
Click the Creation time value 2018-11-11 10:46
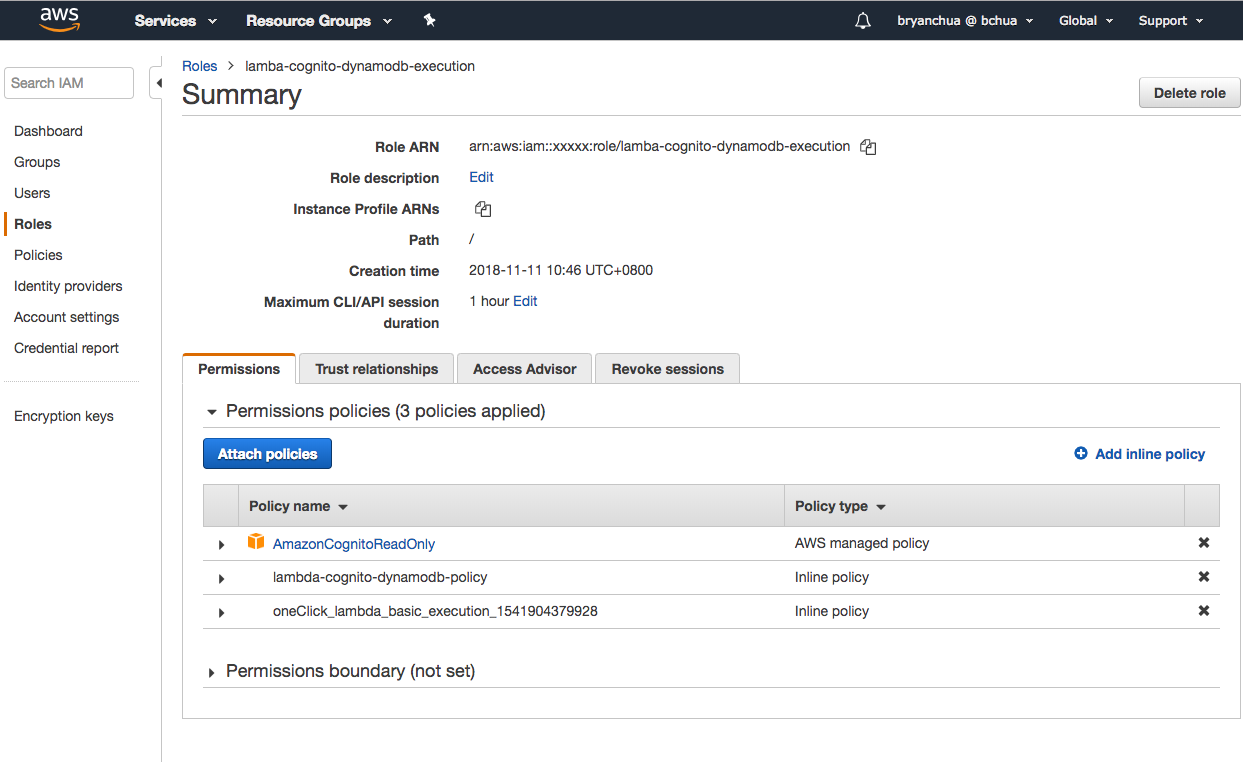[561, 270]
